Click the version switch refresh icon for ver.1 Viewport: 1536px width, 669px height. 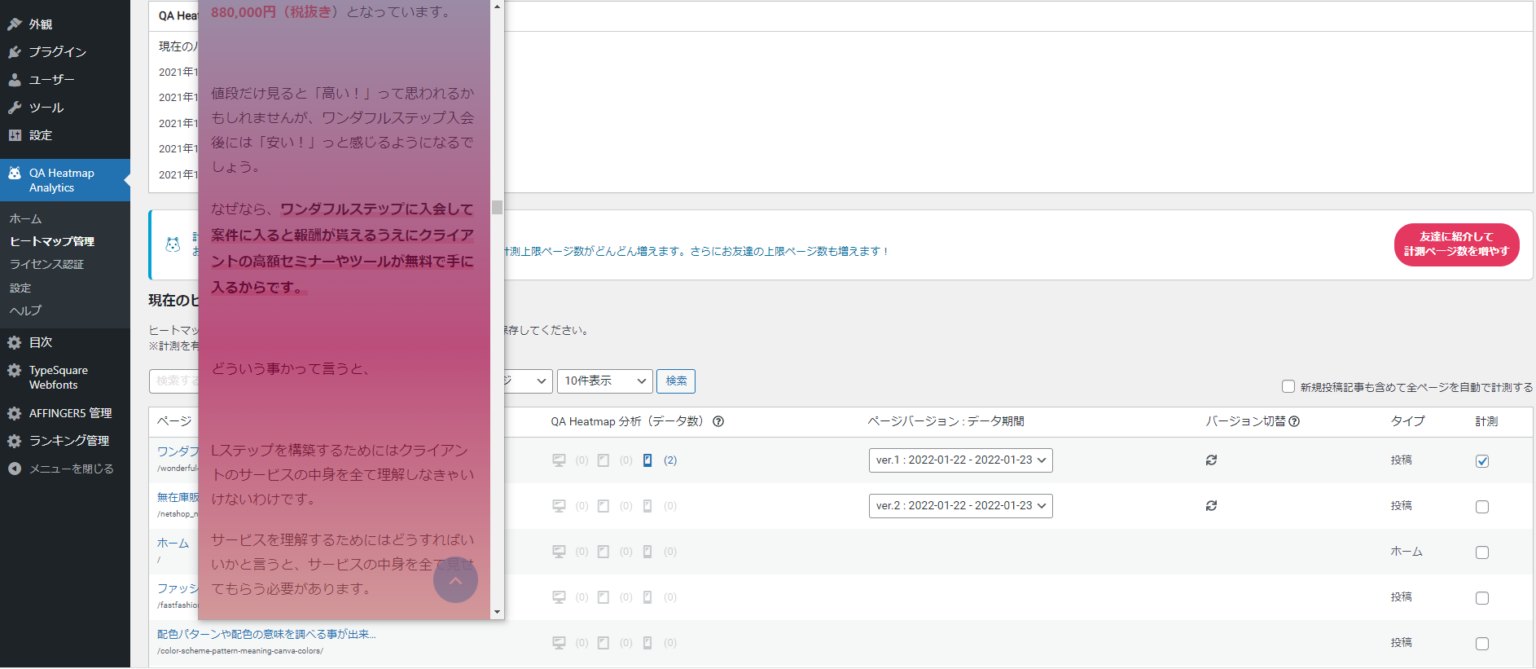pos(1210,460)
